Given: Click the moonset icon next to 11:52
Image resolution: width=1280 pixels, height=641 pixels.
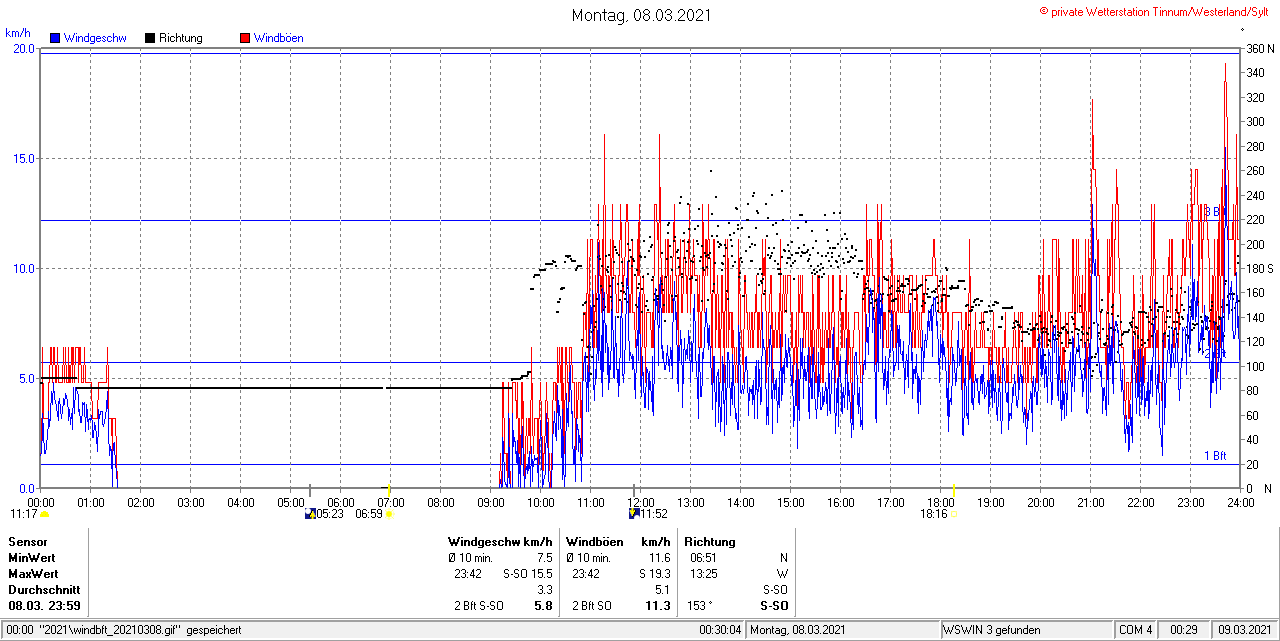Looking at the screenshot, I should [634, 514].
